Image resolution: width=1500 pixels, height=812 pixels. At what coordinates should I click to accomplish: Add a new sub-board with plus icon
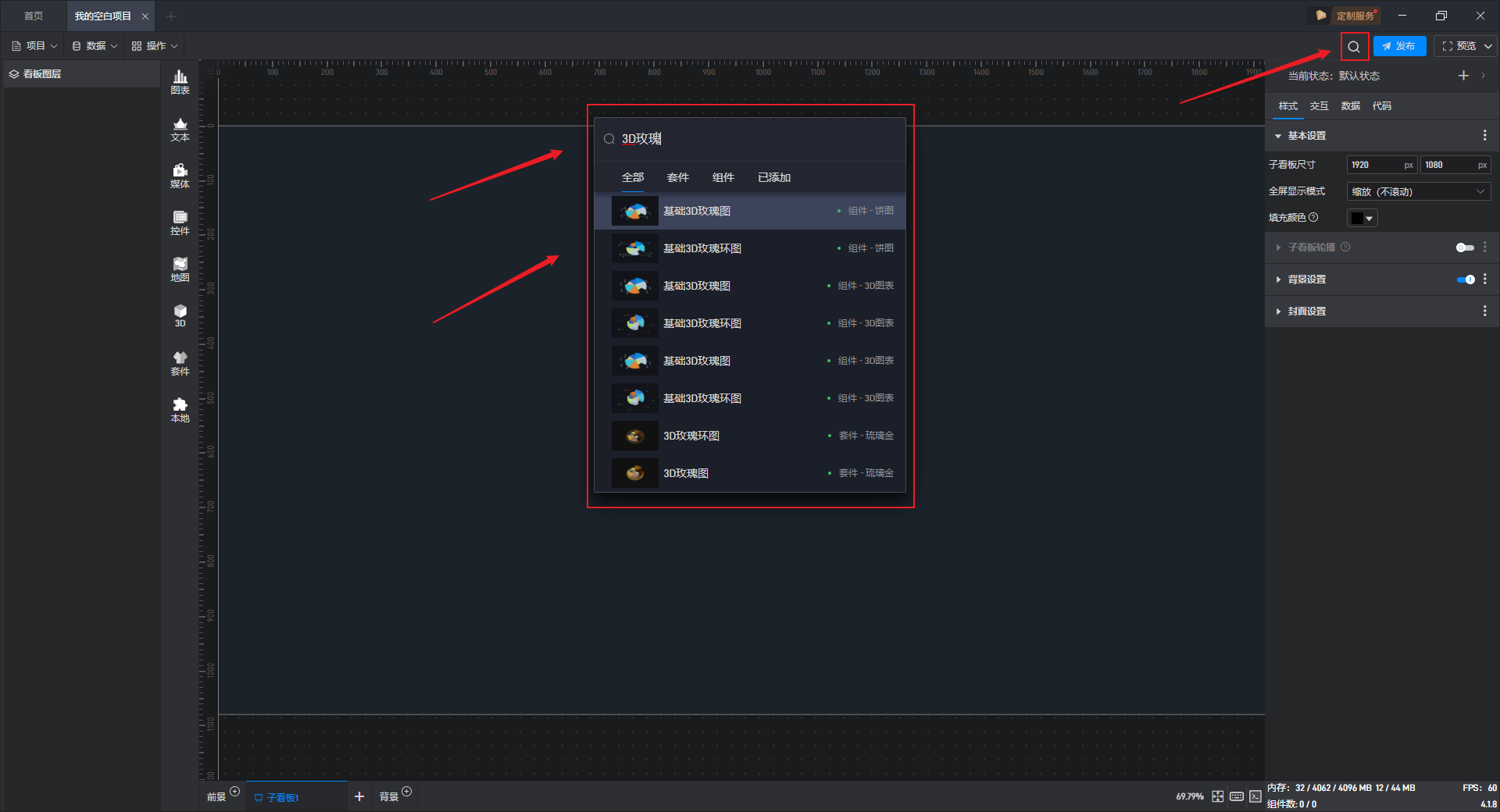click(x=359, y=796)
